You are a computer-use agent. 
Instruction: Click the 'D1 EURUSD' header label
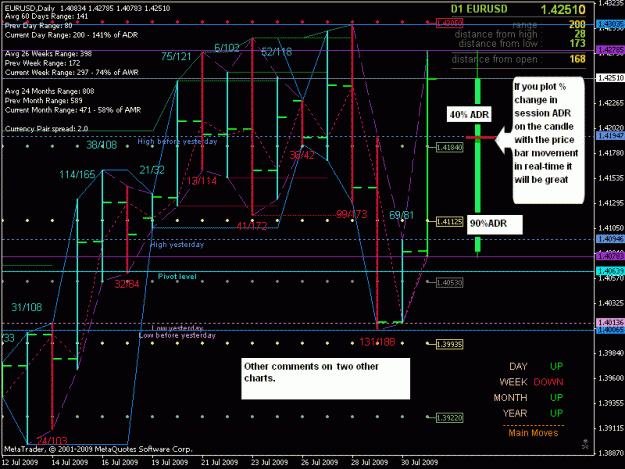pyautogui.click(x=479, y=9)
